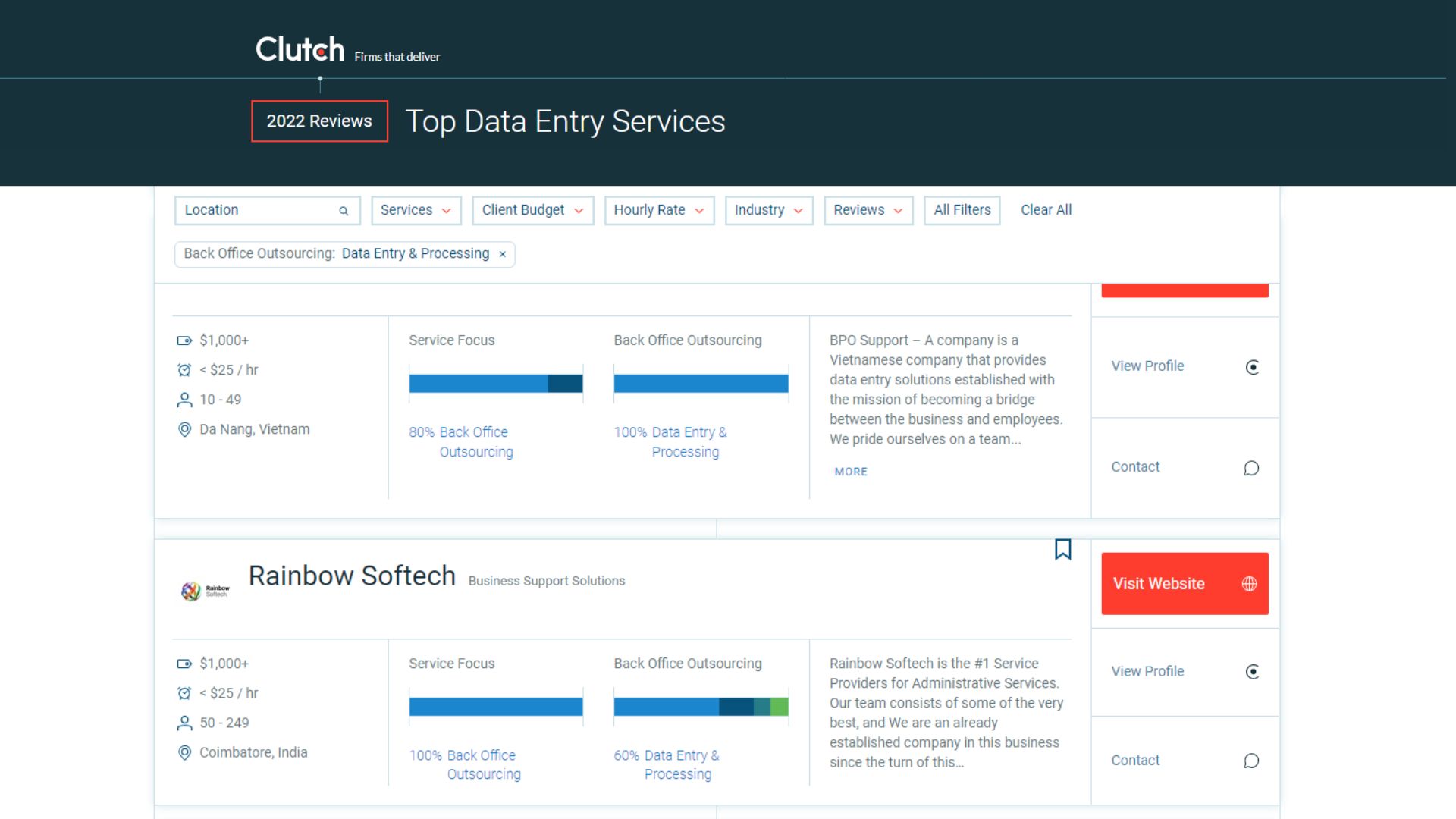Screen dimensions: 1456x819
Task: Click the hourly rate clock icon for Rainbow Softech
Action: 184,692
